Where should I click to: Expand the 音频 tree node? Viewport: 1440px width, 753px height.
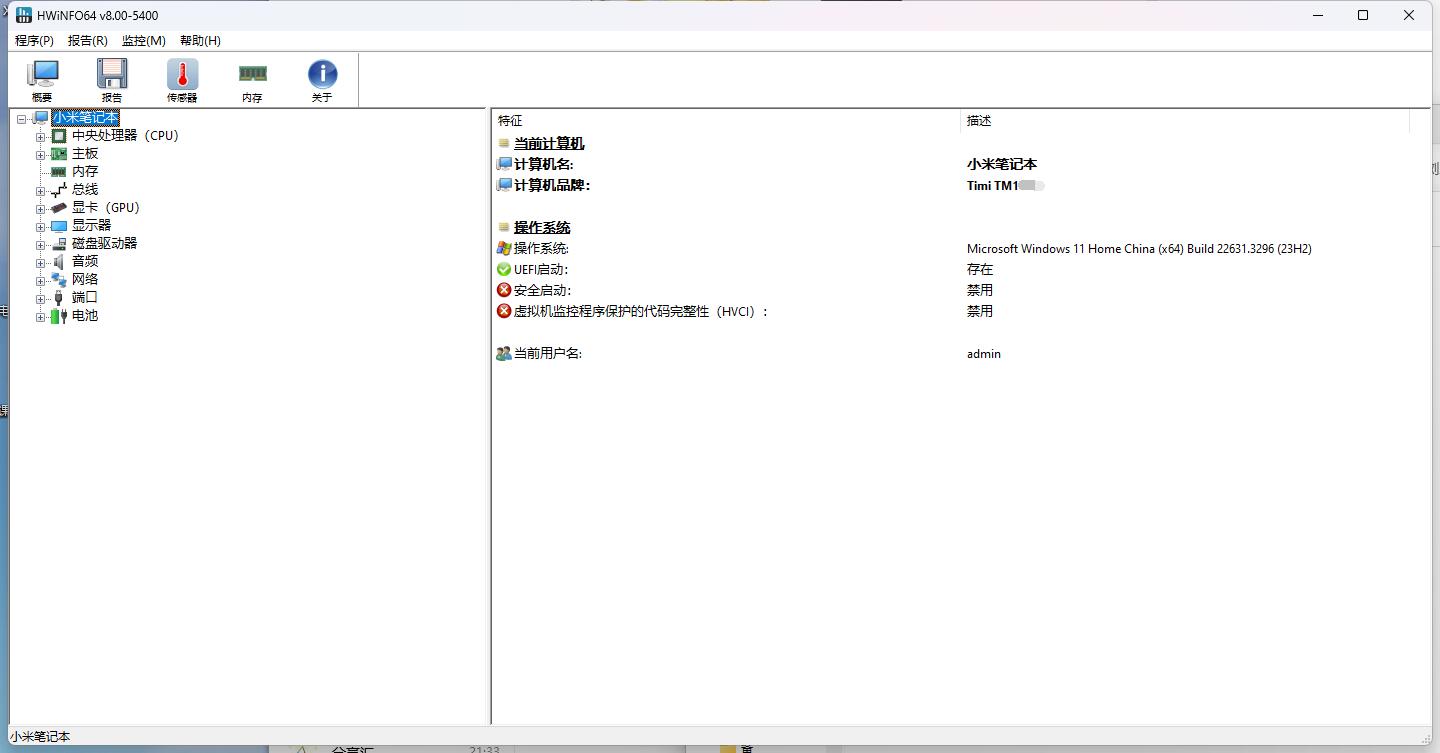pyautogui.click(x=41, y=262)
